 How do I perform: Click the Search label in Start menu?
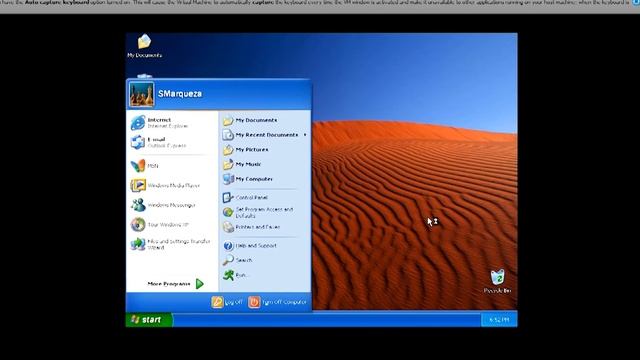244,260
